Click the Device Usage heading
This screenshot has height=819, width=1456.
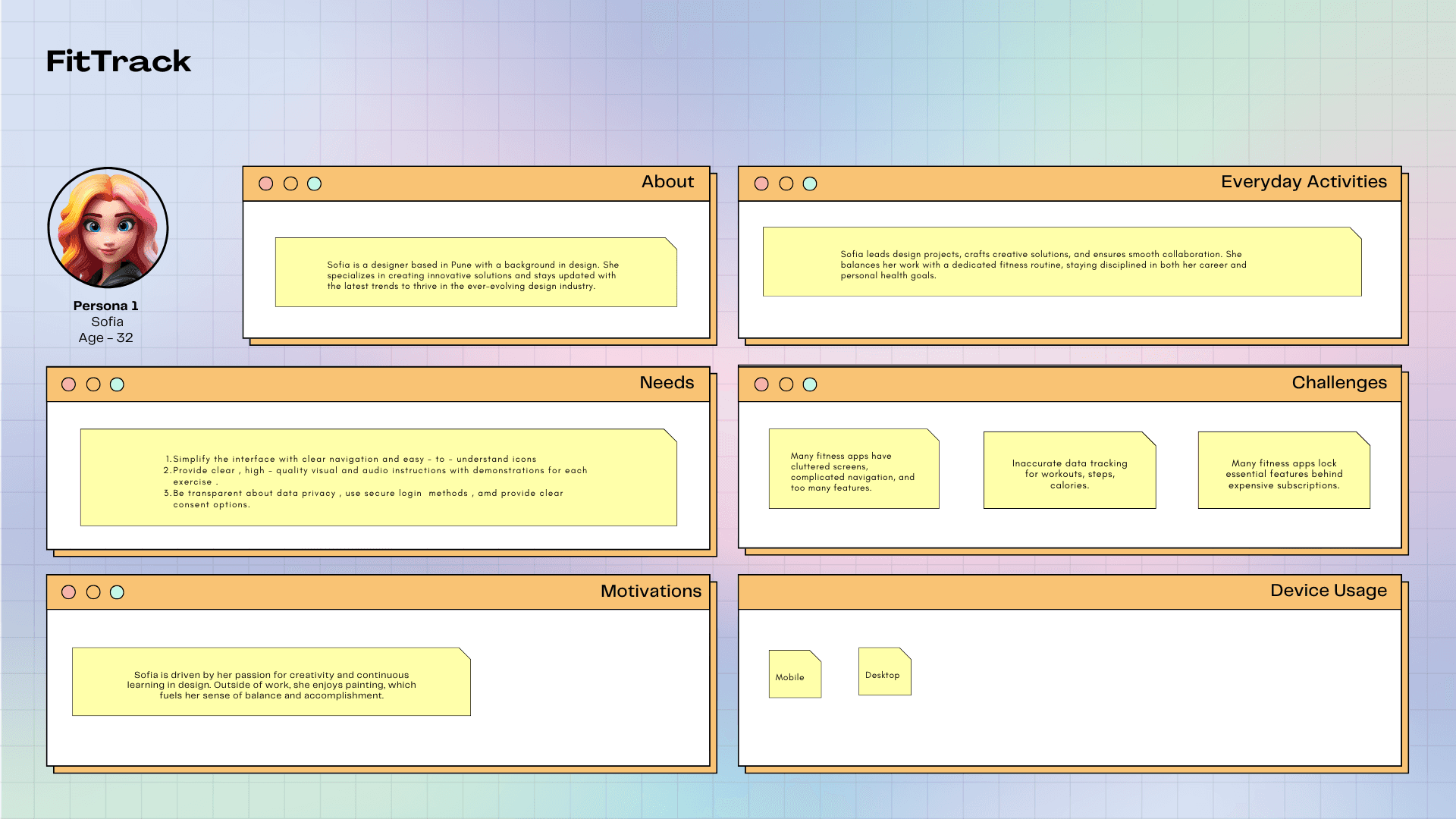1328,591
